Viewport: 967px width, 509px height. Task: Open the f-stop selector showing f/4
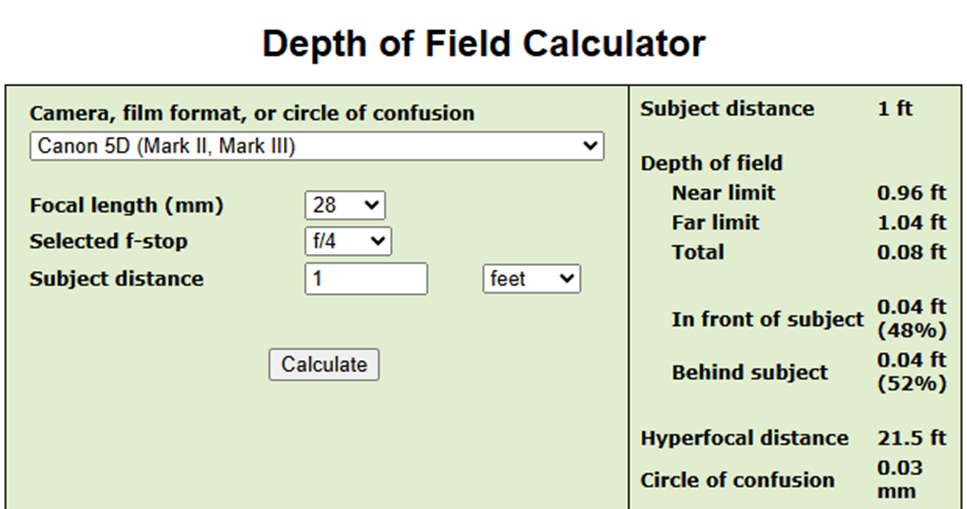click(x=347, y=242)
